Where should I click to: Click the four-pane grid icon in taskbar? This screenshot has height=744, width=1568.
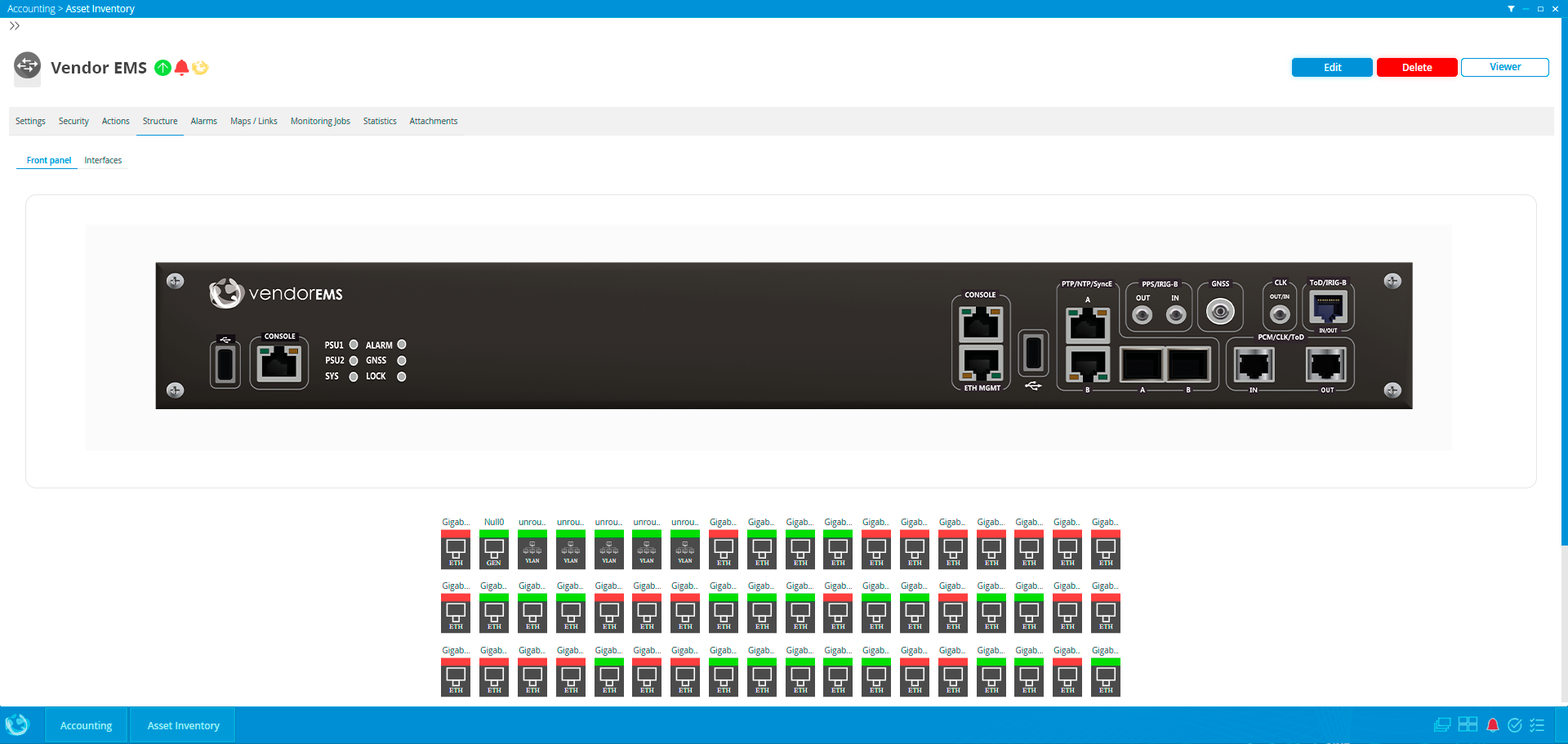pyautogui.click(x=1468, y=724)
